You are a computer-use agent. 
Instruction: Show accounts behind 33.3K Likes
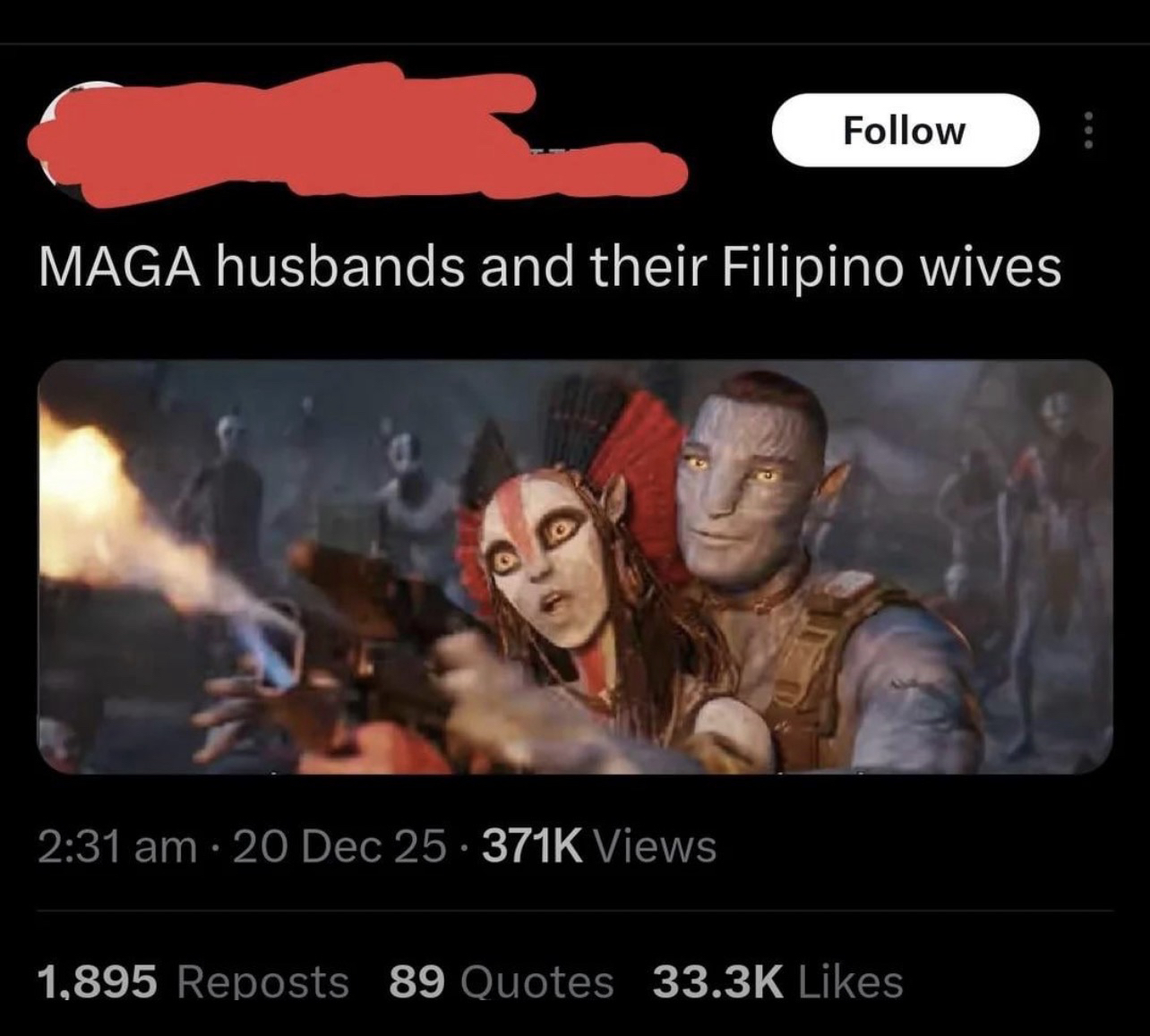[777, 981]
